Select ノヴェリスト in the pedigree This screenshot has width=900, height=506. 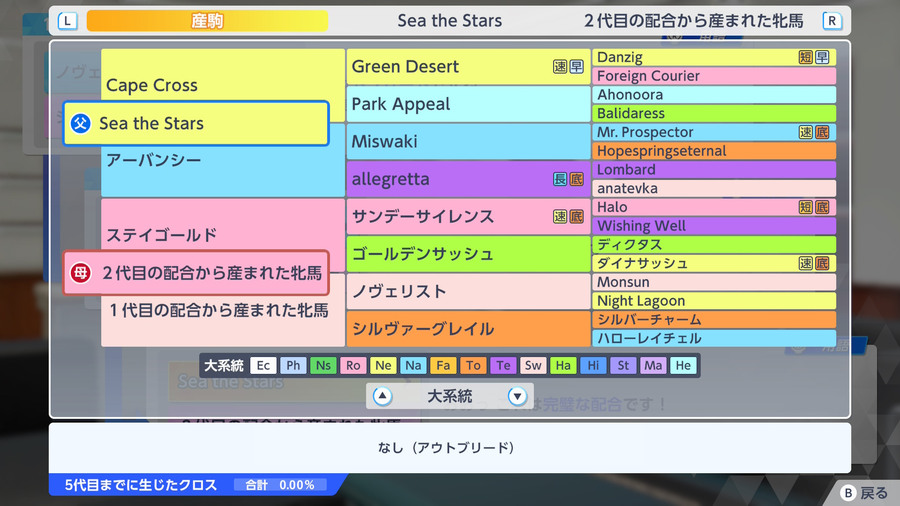click(468, 291)
